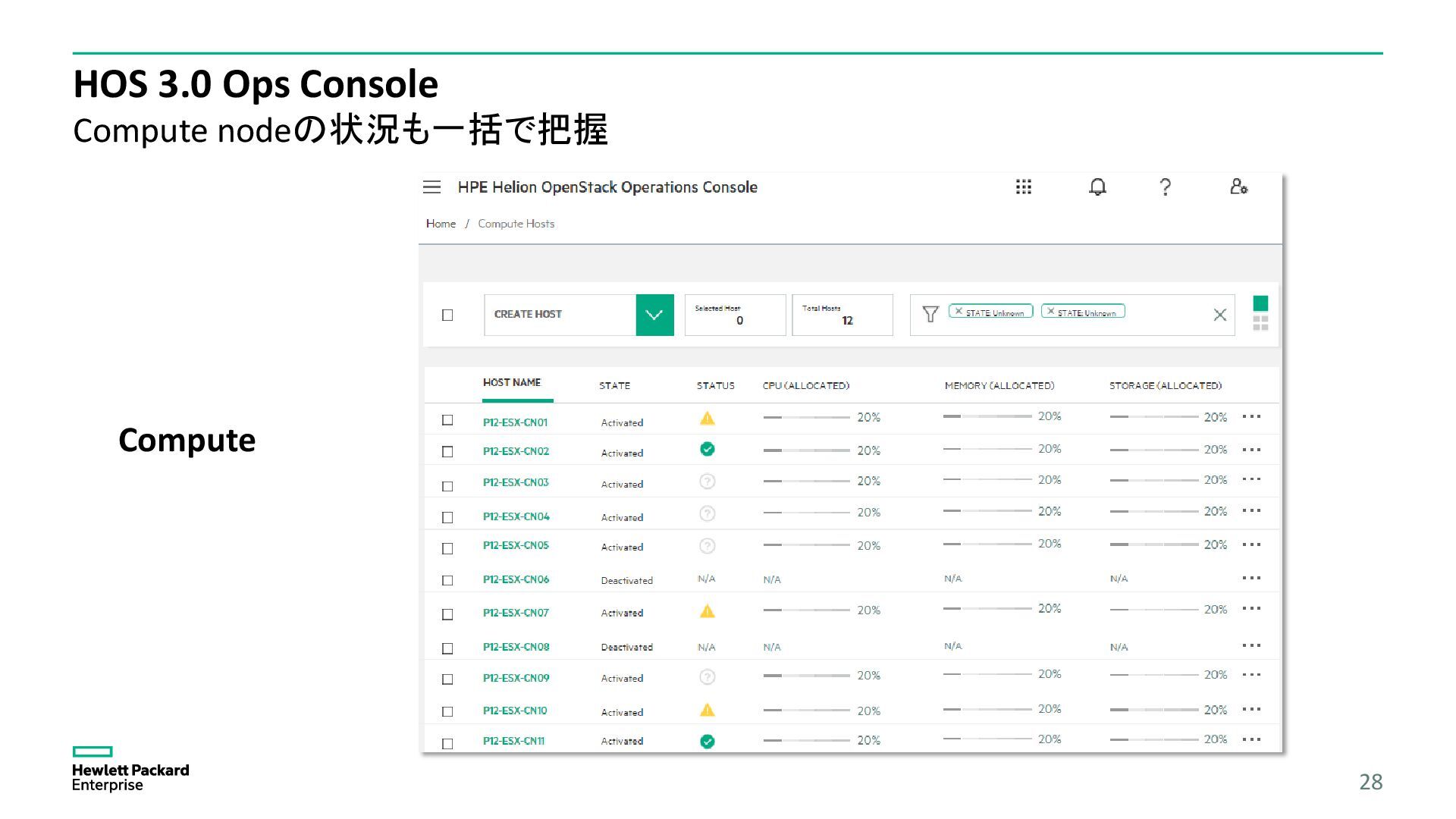Open the Compute Hosts breadcrumb
The image size is (1456, 819).
coord(516,224)
